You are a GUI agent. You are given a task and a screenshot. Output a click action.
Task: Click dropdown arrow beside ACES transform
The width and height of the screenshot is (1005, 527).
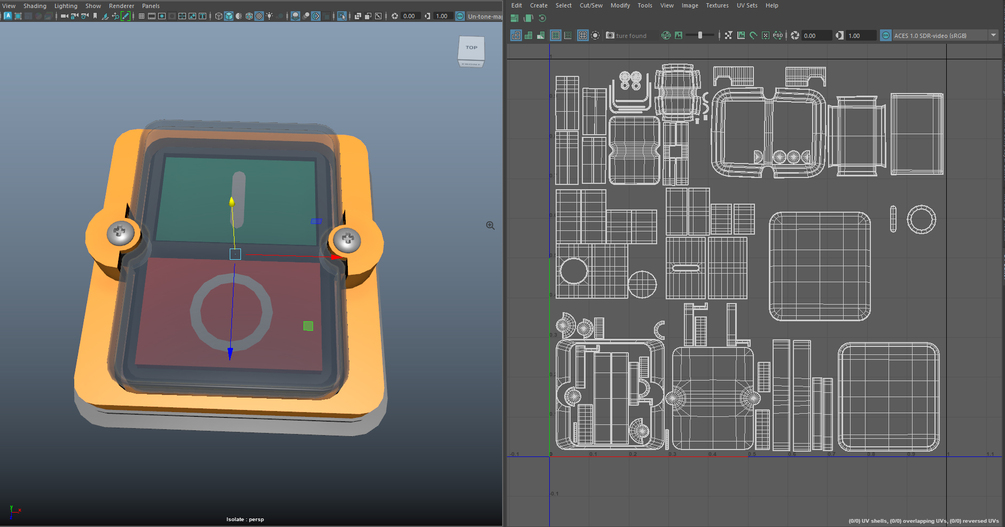tap(993, 35)
